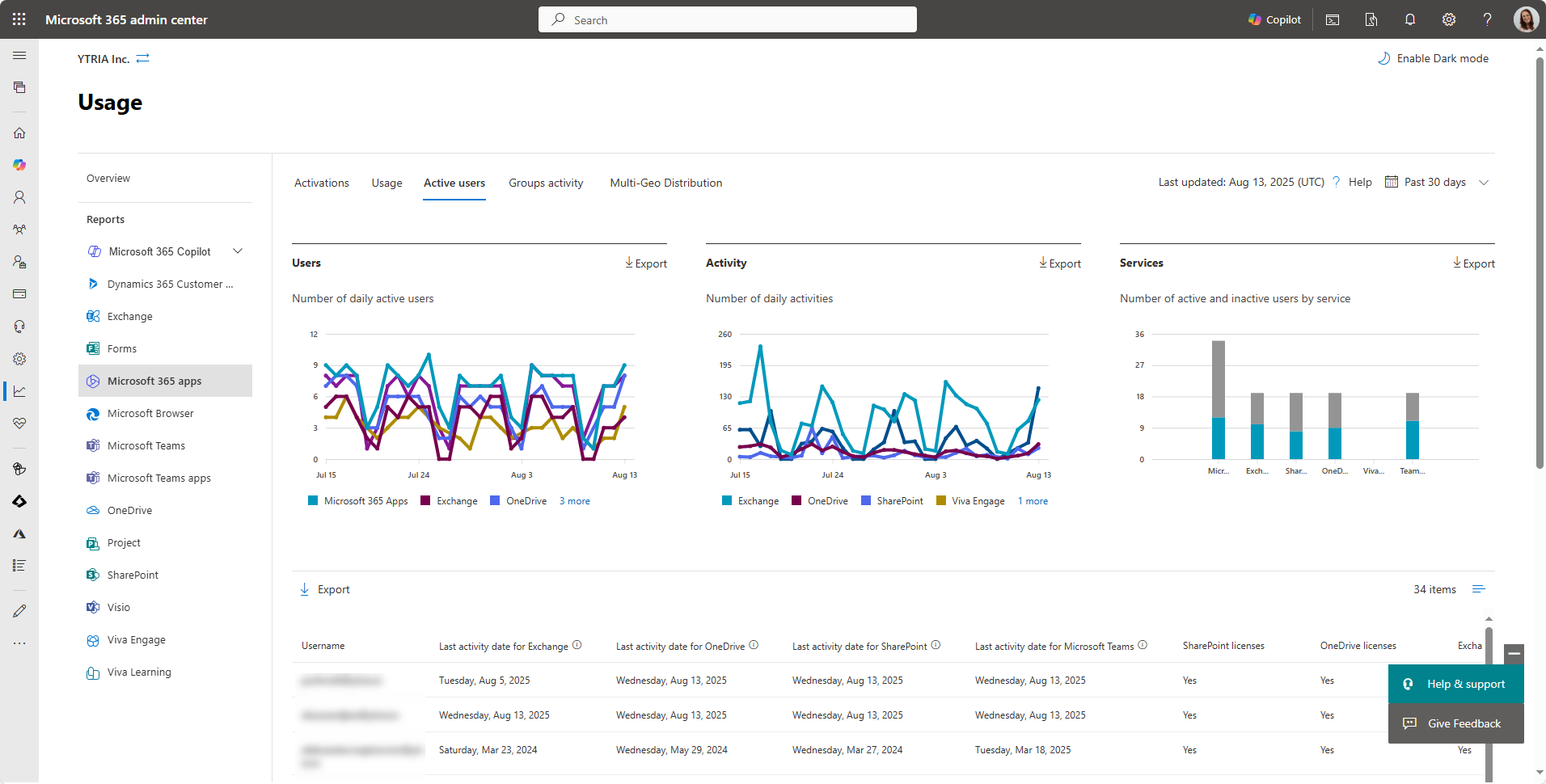Screen dimensions: 1546x784
Task: Click the Micr... bar in Services chart
Action: coord(1219,400)
